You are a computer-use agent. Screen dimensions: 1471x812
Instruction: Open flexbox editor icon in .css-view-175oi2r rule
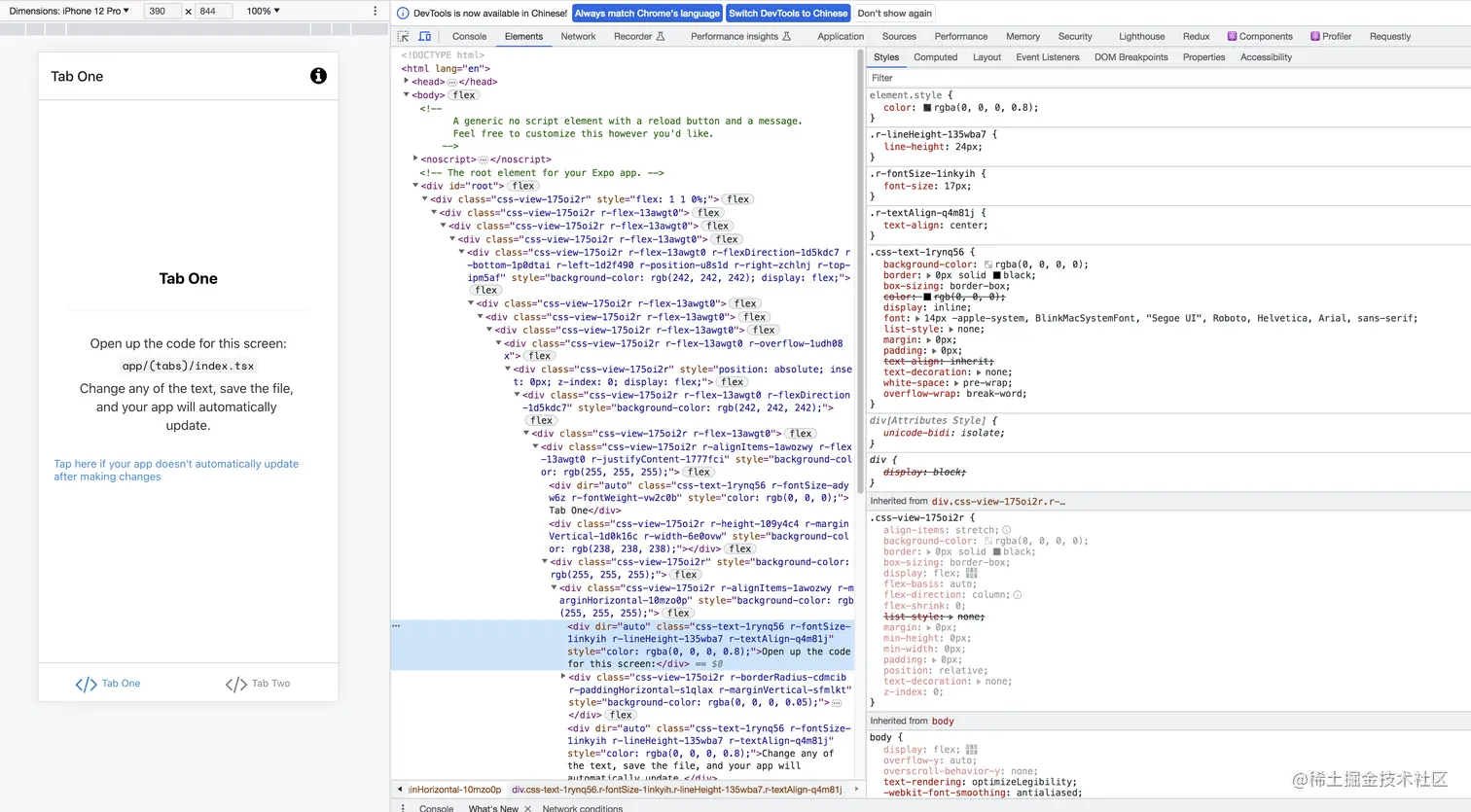971,574
